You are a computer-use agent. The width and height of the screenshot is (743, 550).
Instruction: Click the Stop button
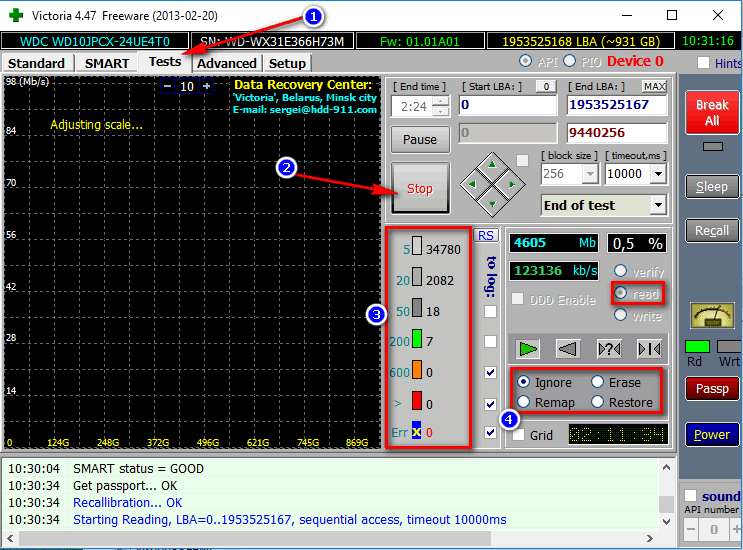(420, 189)
